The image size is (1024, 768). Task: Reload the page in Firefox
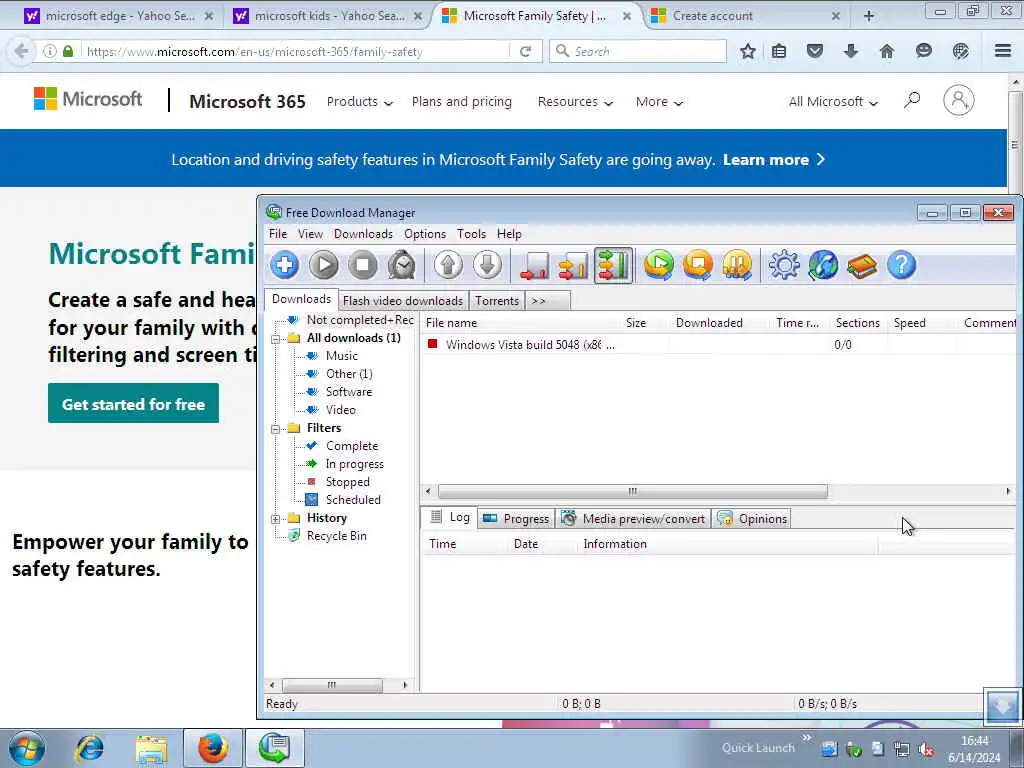click(526, 51)
